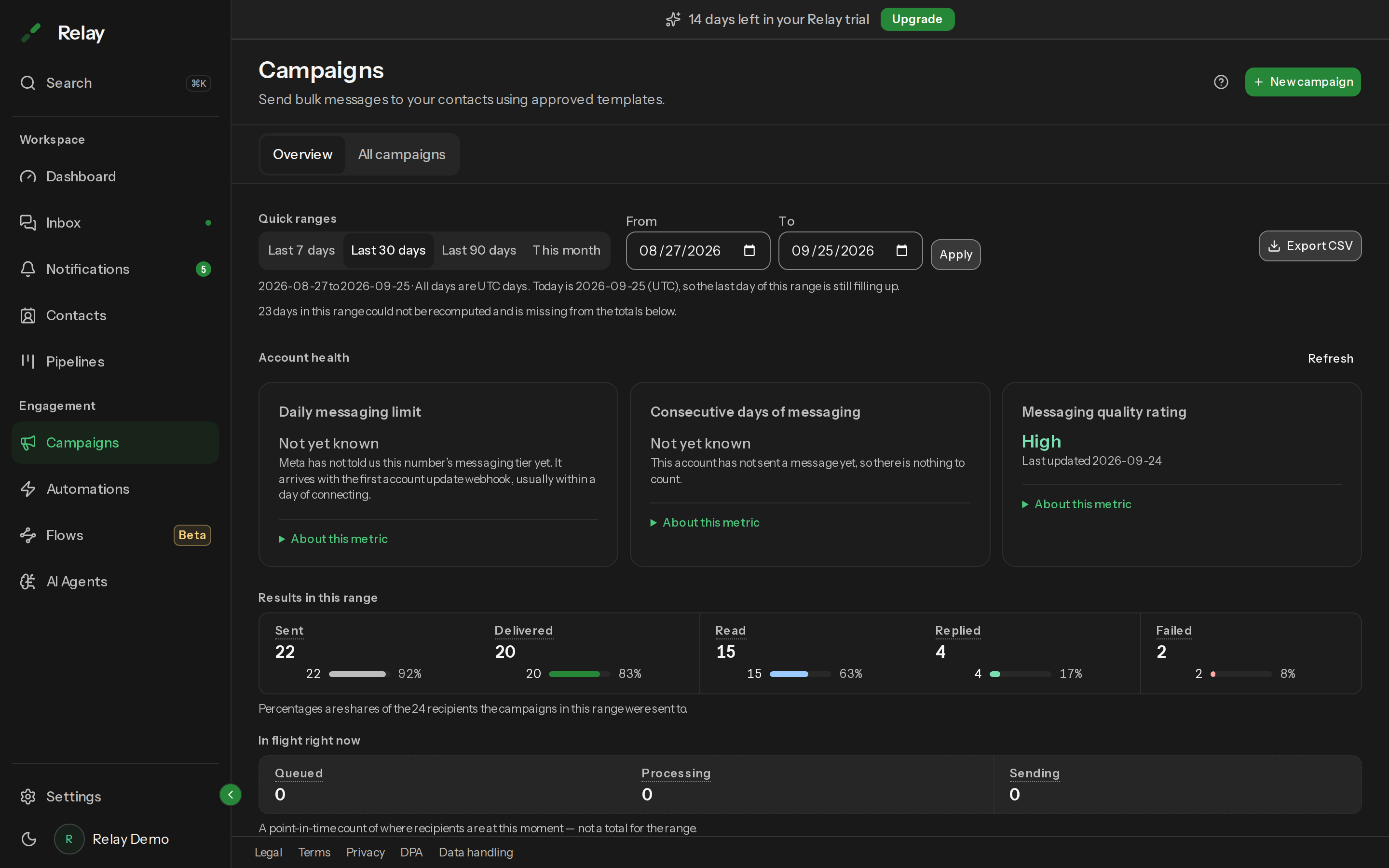Click the Failed metric label
Viewport: 1389px width, 868px height.
pos(1174,630)
